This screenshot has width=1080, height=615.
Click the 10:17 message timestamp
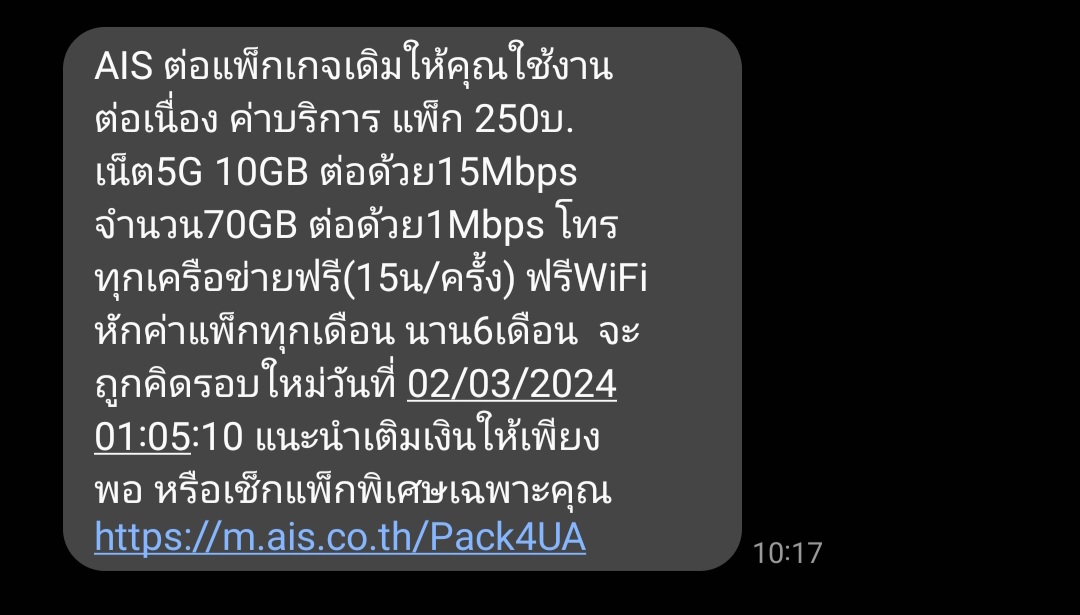787,553
